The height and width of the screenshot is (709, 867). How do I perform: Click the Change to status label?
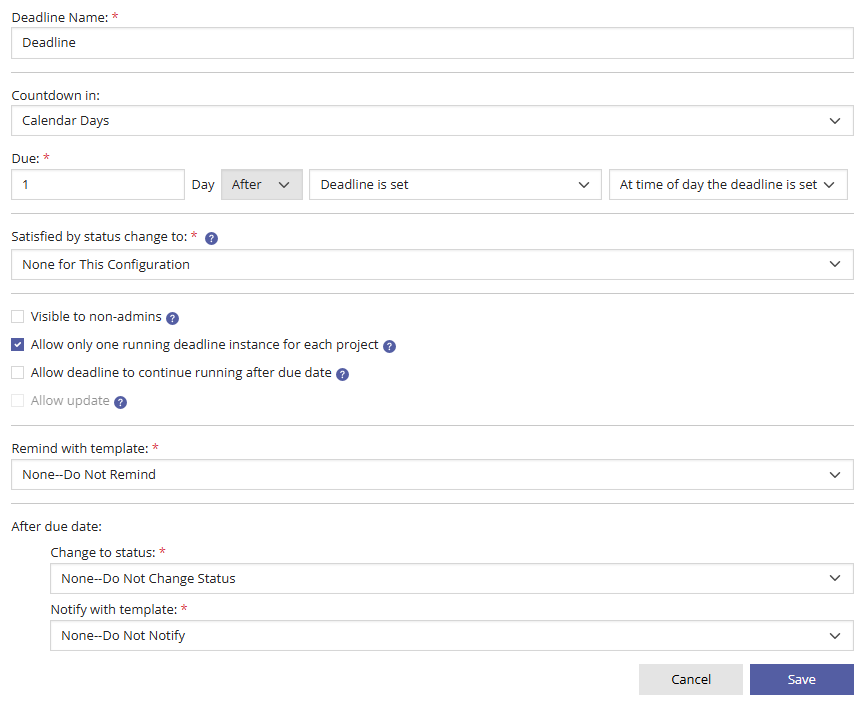103,552
